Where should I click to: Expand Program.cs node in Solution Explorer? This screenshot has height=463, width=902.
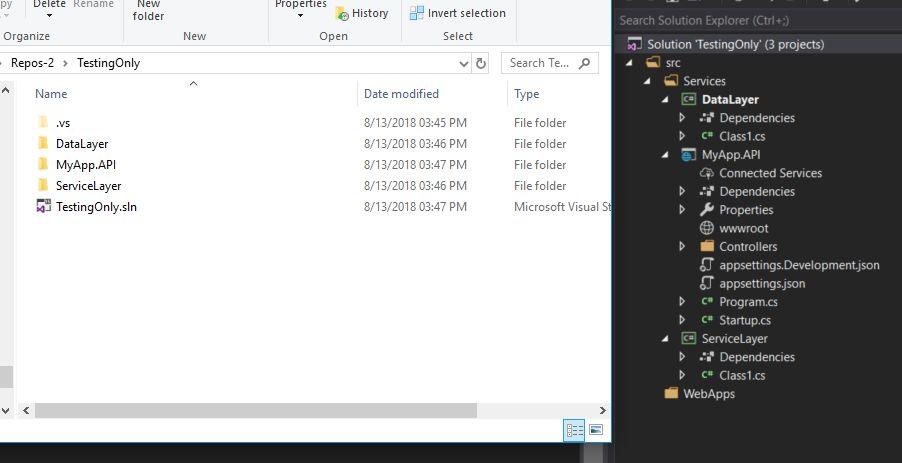click(682, 302)
